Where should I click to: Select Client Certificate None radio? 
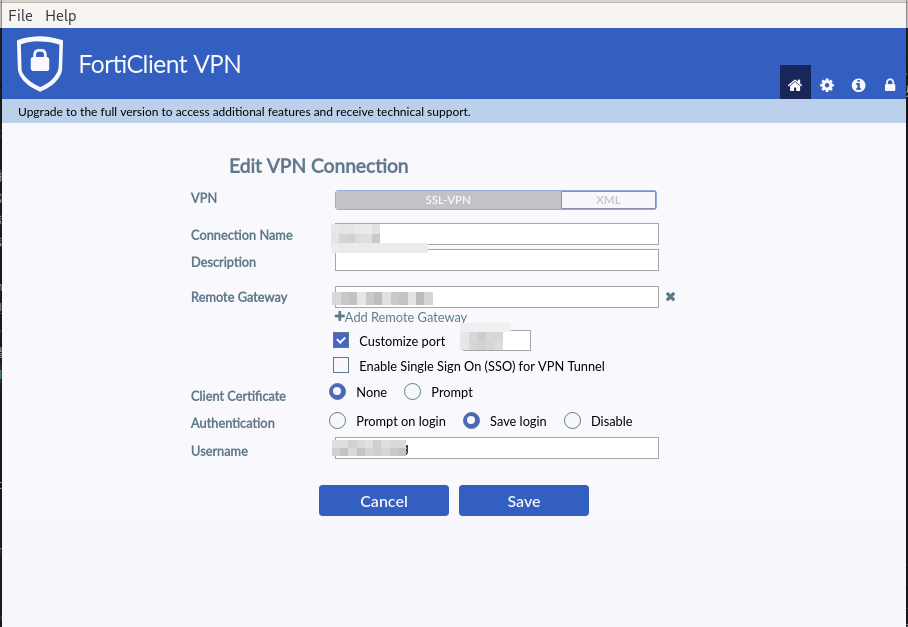[x=338, y=392]
